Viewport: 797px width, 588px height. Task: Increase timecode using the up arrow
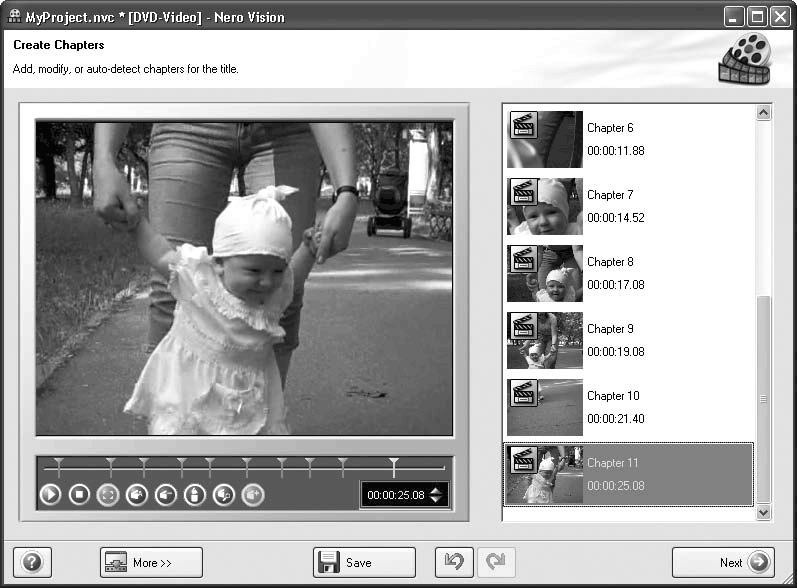click(435, 489)
